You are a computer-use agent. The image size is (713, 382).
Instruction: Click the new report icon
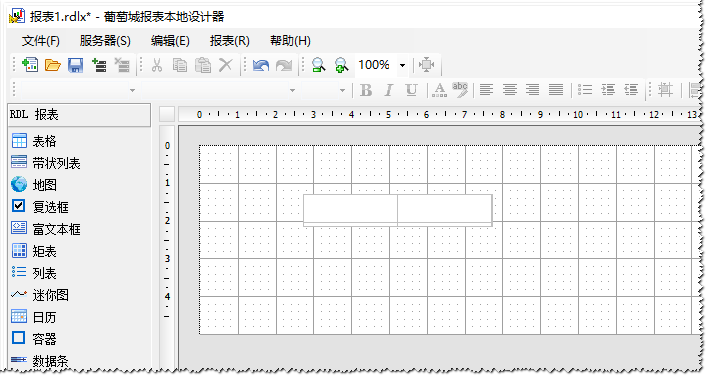pyautogui.click(x=30, y=65)
